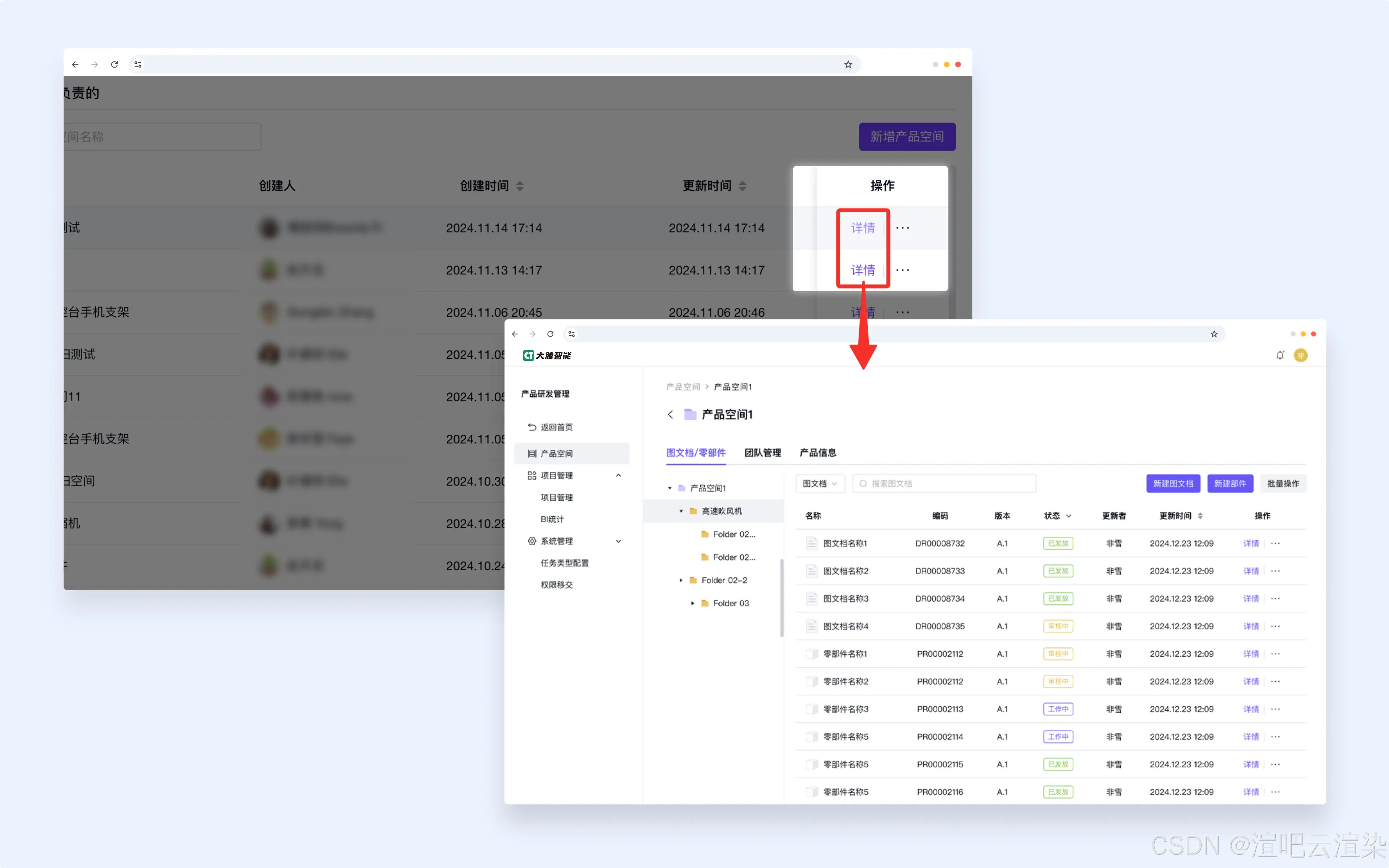Expand the Folder 02-2 tree node
Screen dimensions: 1389x868
point(681,580)
